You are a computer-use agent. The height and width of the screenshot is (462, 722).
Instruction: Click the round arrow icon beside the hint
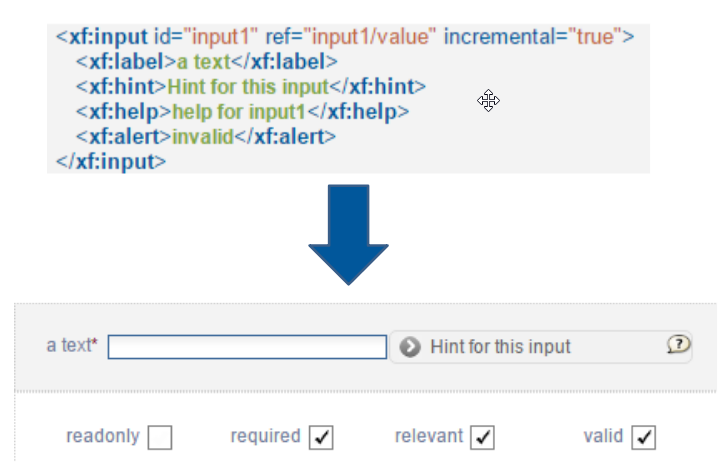pos(408,347)
